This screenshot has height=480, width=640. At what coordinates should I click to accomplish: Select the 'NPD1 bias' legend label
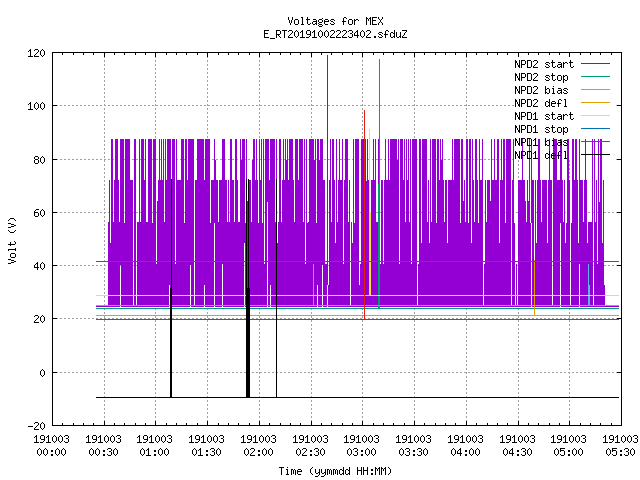[x=541, y=142]
